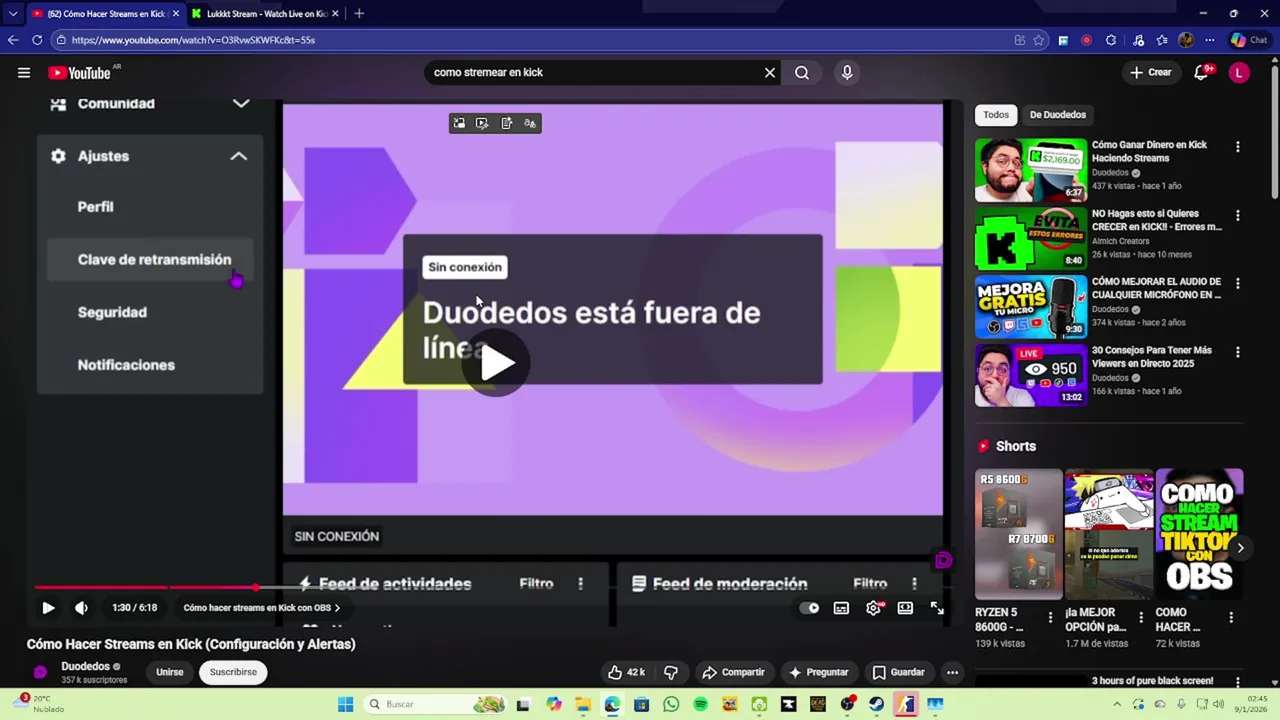
Task: Switch to theater mode view
Action: point(905,608)
